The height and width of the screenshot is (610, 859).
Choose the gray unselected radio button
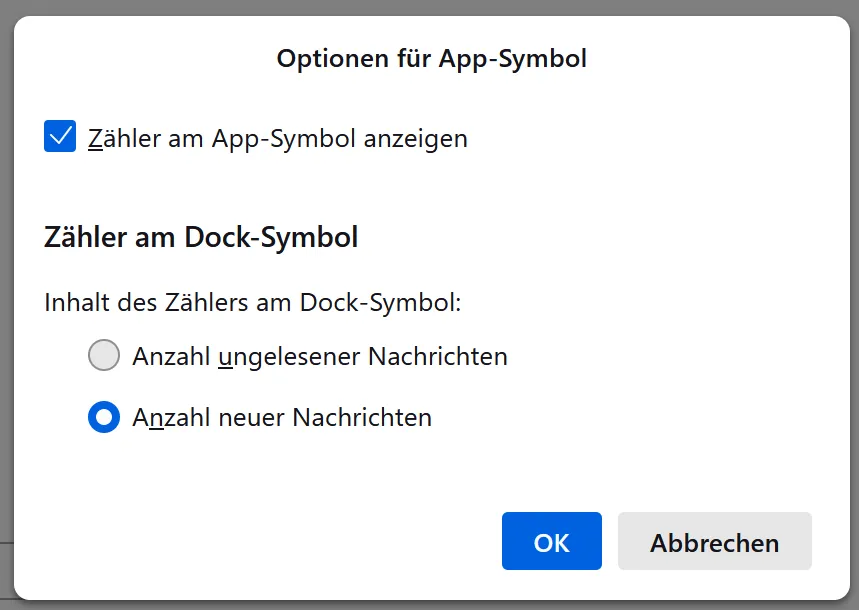click(104, 355)
